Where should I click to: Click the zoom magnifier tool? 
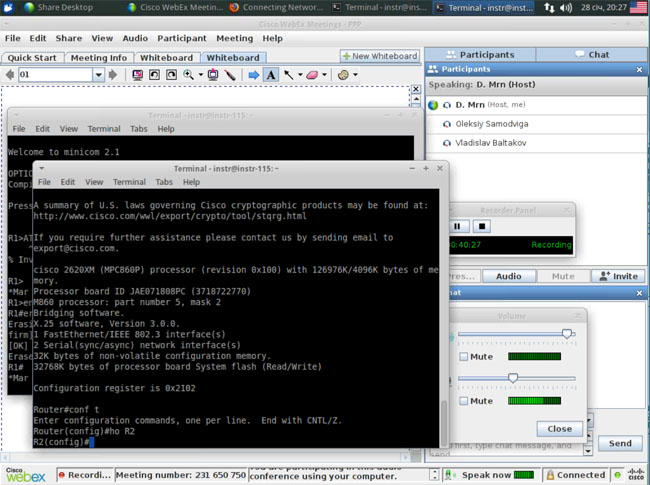[x=189, y=75]
